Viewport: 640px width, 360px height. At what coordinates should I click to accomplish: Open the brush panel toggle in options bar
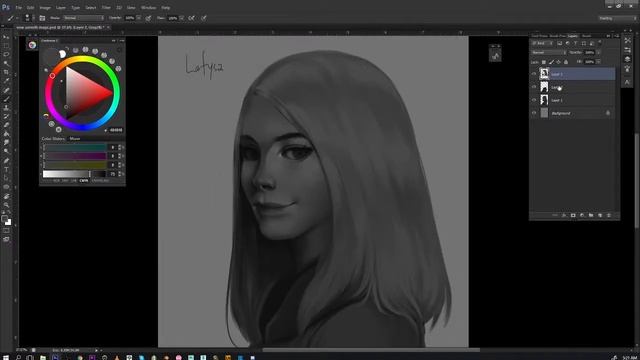point(42,18)
